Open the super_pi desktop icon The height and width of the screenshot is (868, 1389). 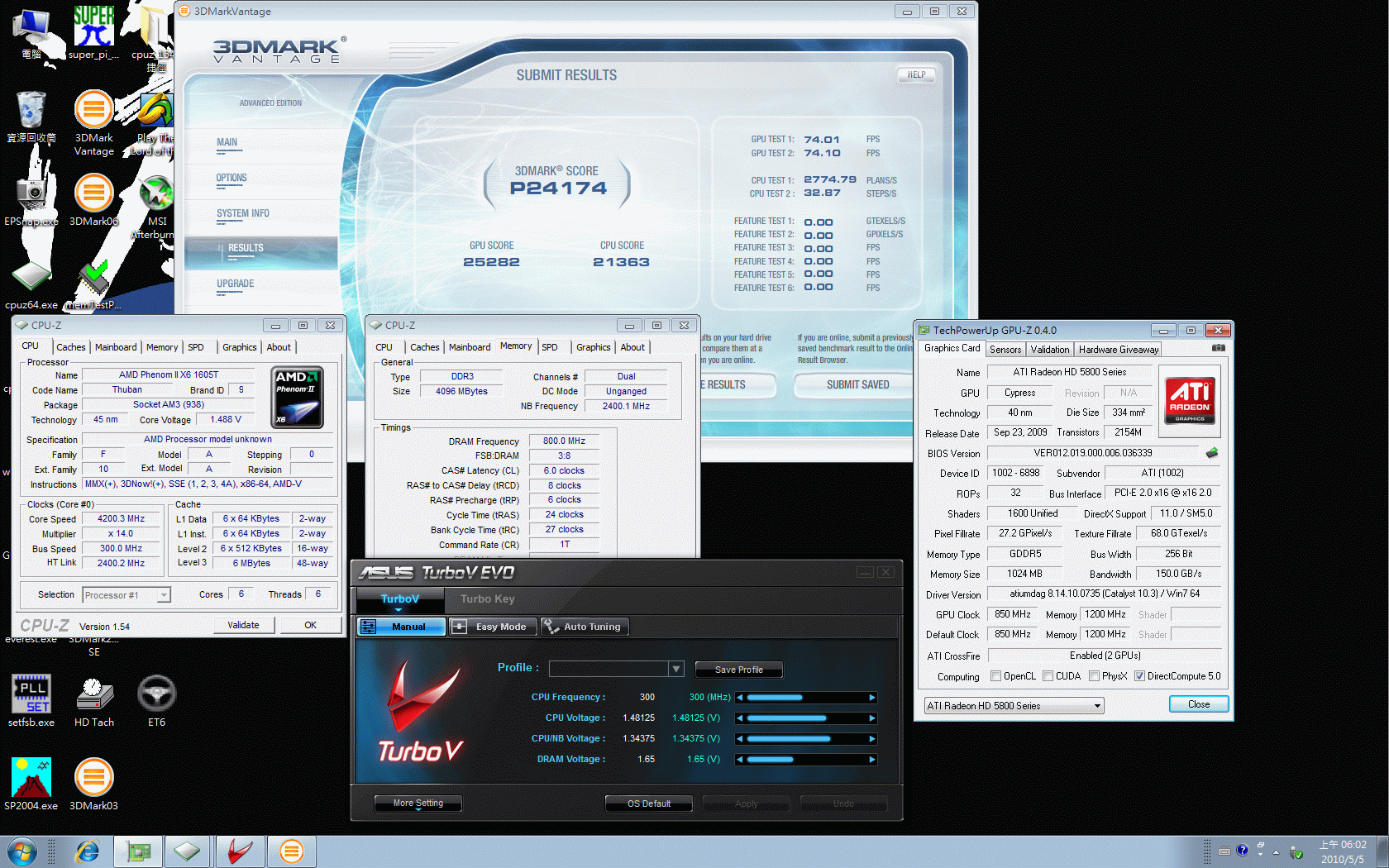[x=93, y=31]
